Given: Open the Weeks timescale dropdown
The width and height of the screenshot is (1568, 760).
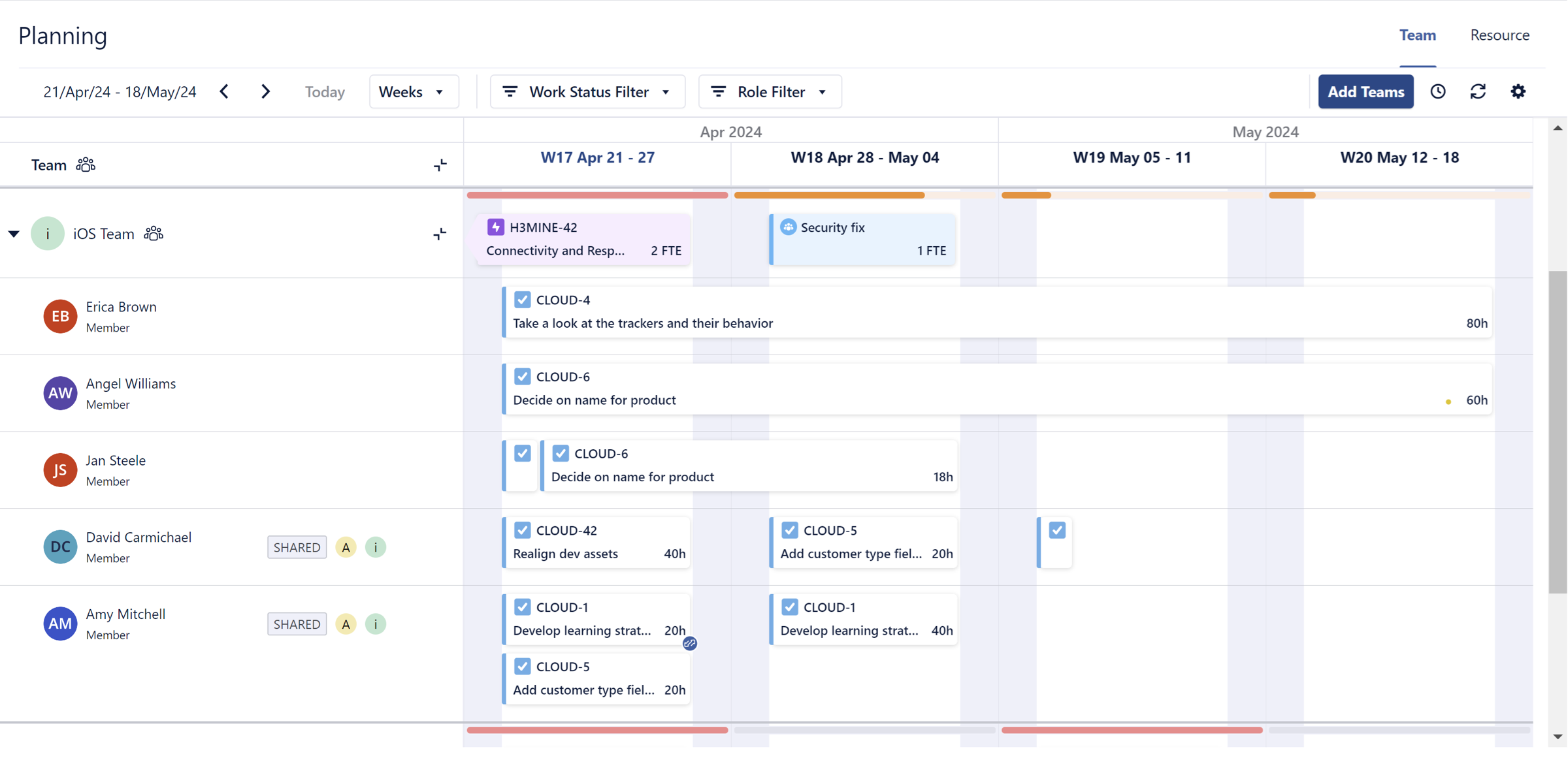Looking at the screenshot, I should pos(413,92).
